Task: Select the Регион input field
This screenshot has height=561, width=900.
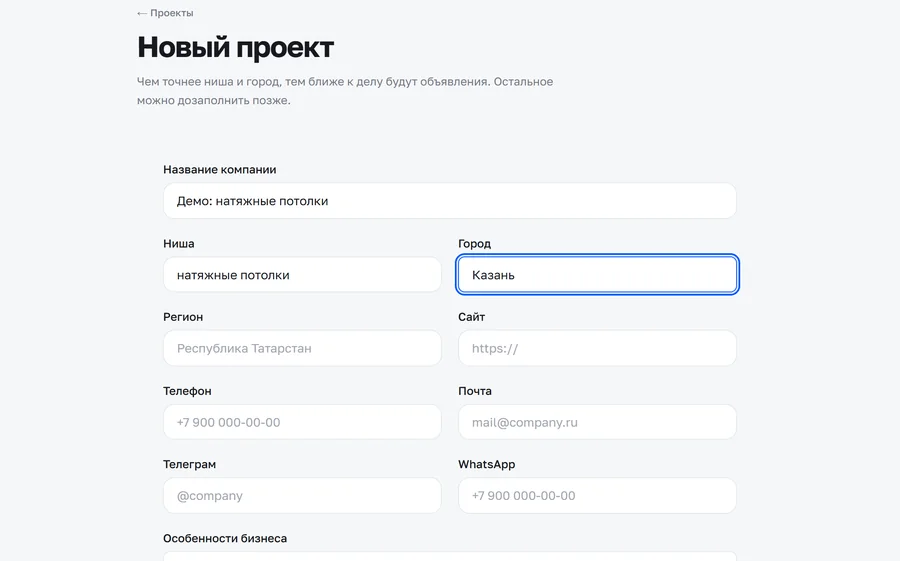Action: (302, 348)
